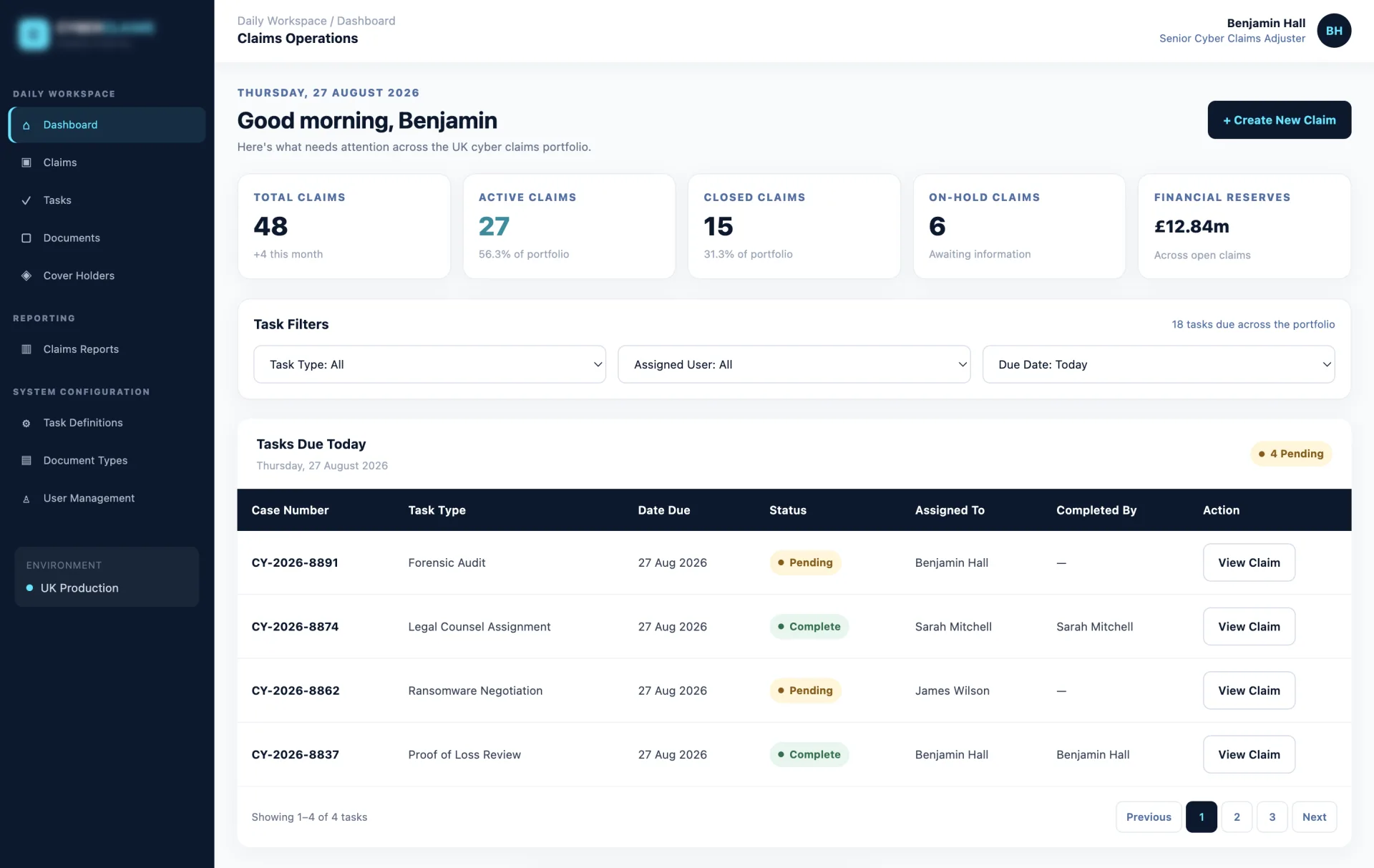The height and width of the screenshot is (868, 1374).
Task: View Claim for CY-2026-8862
Action: coord(1249,691)
